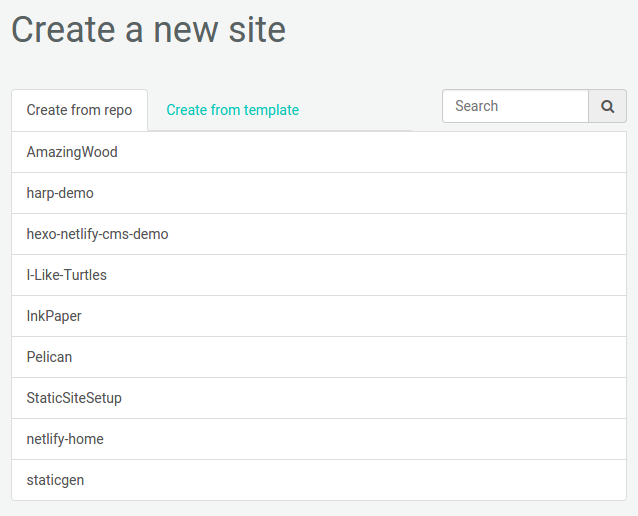Choose the AmazingWood repository
The height and width of the screenshot is (516, 638).
point(72,152)
